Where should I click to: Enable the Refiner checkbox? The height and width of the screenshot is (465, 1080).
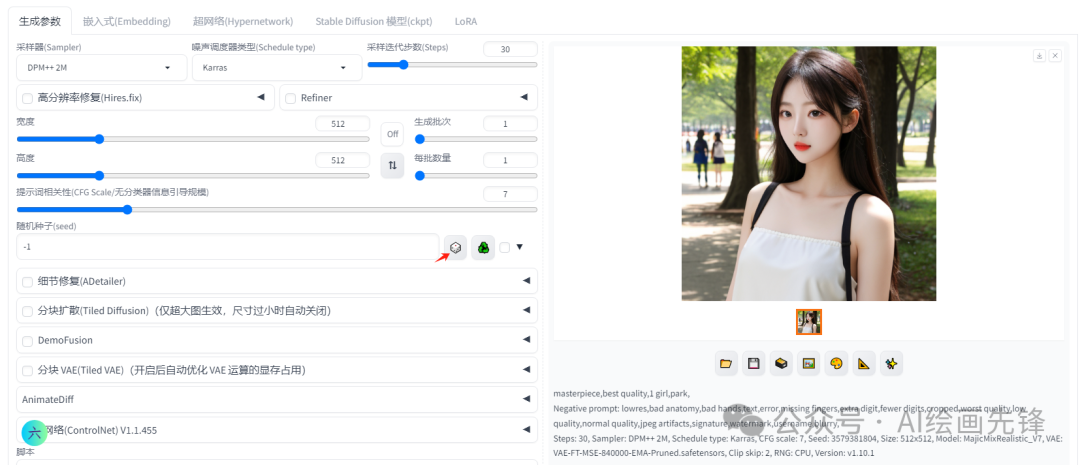[291, 98]
